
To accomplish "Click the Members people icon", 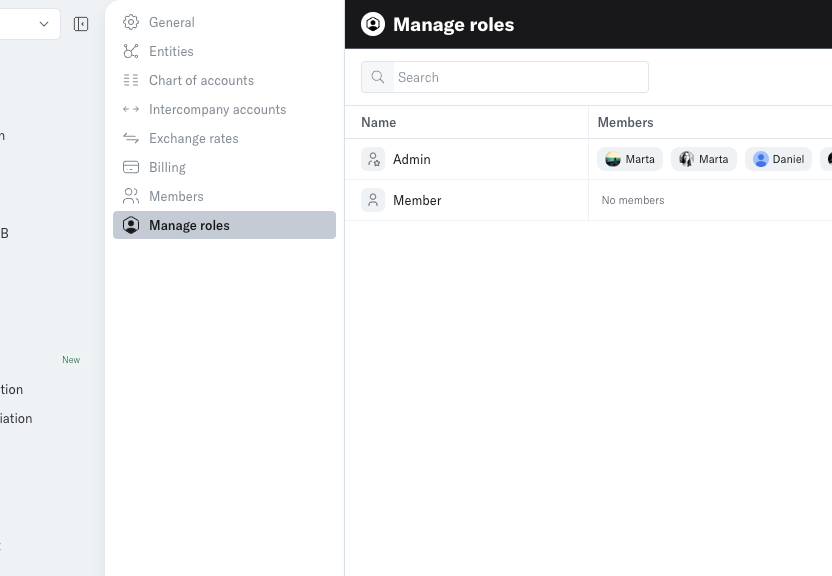I will (131, 196).
